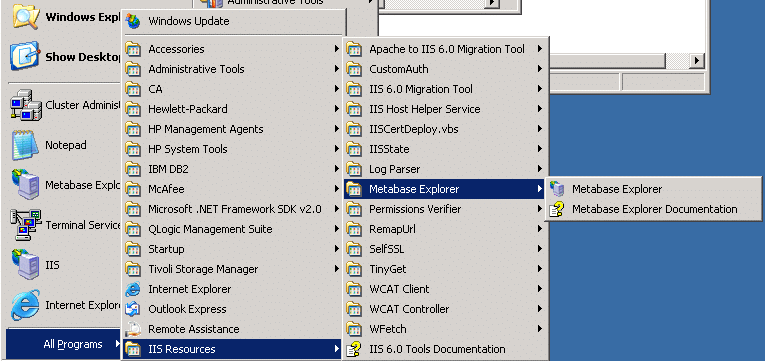765x361 pixels.
Task: Open the IIS shortcut in the Start menu
Action: [x=66, y=265]
